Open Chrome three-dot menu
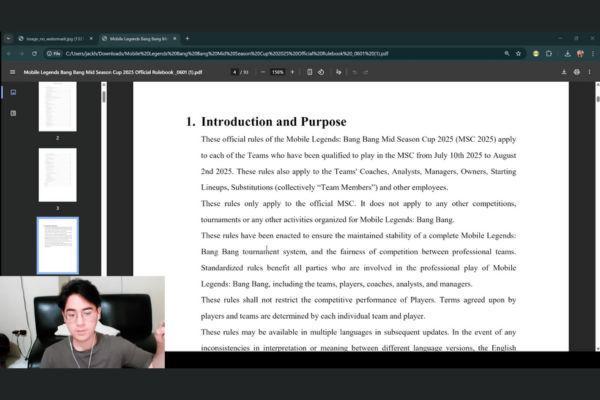The image size is (600, 400). (593, 54)
